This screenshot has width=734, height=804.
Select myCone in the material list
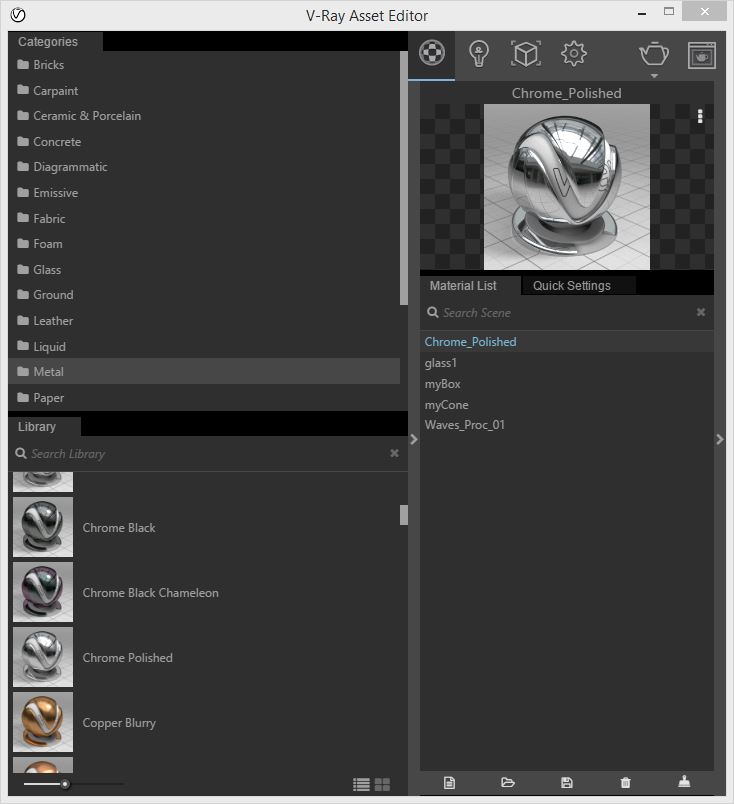(567, 405)
